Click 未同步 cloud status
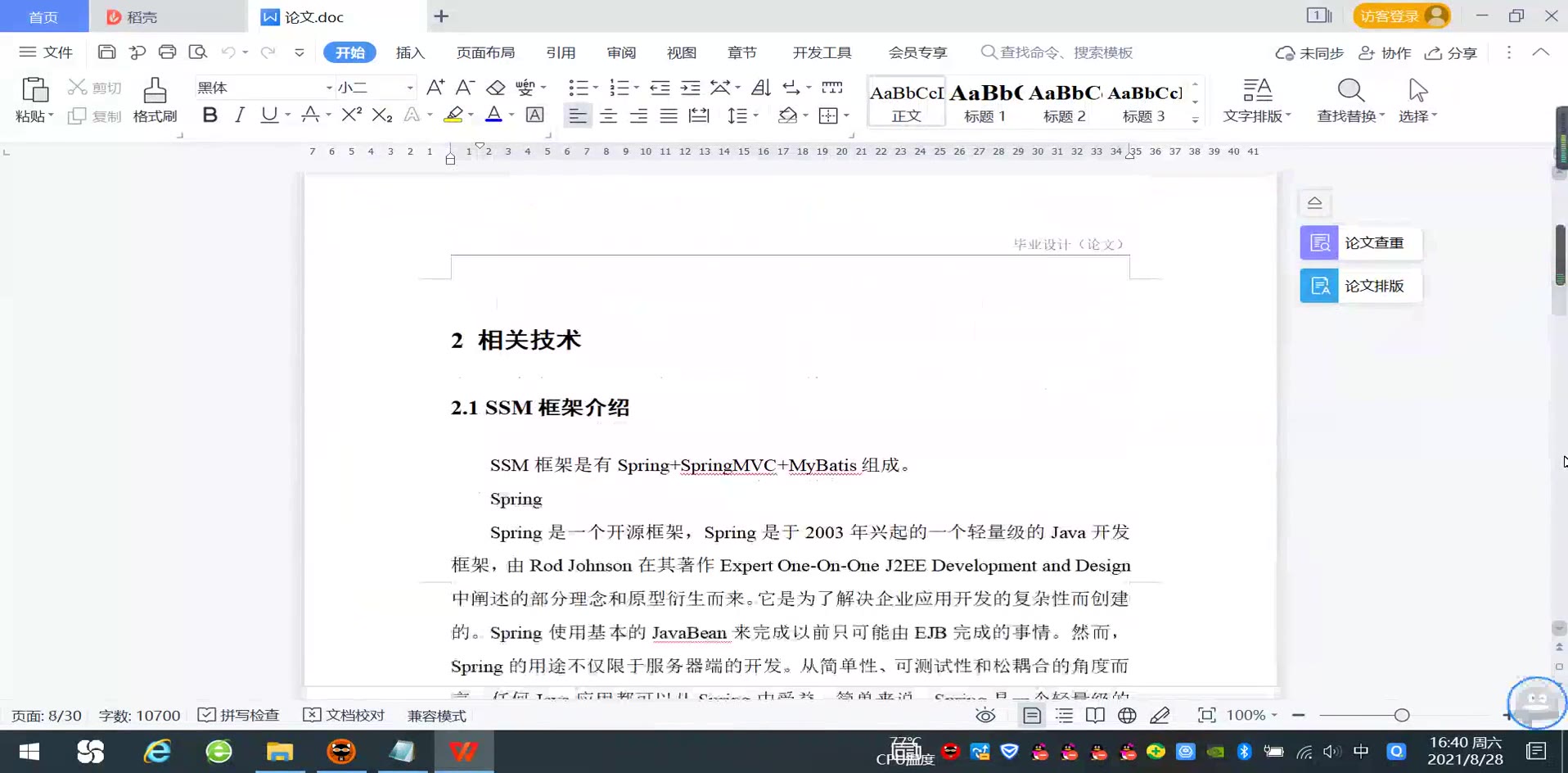 (x=1309, y=53)
